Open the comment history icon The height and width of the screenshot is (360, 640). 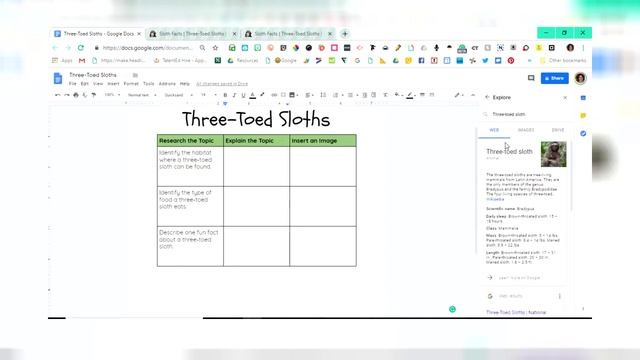531,78
